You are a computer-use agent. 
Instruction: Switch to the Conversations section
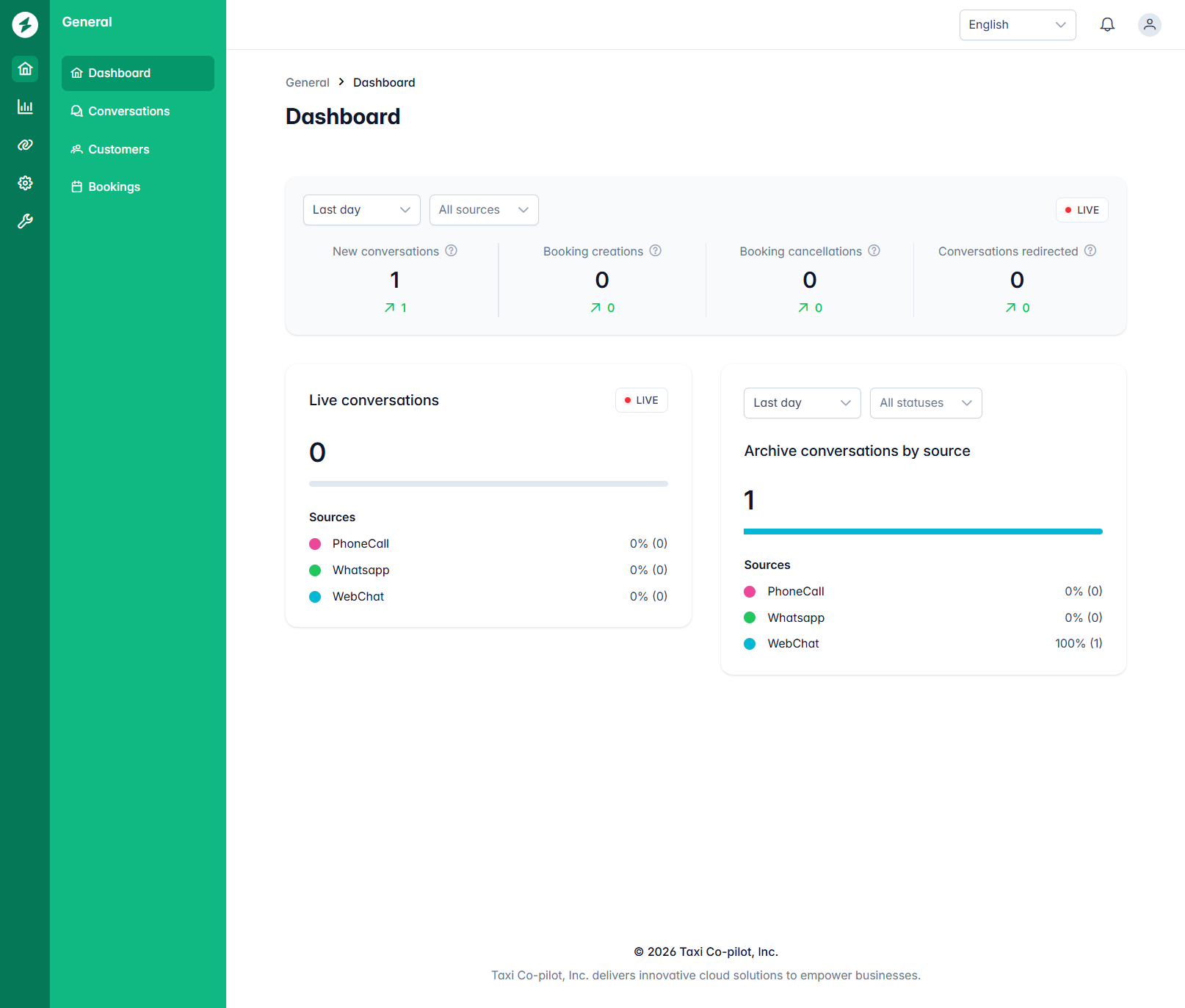128,111
